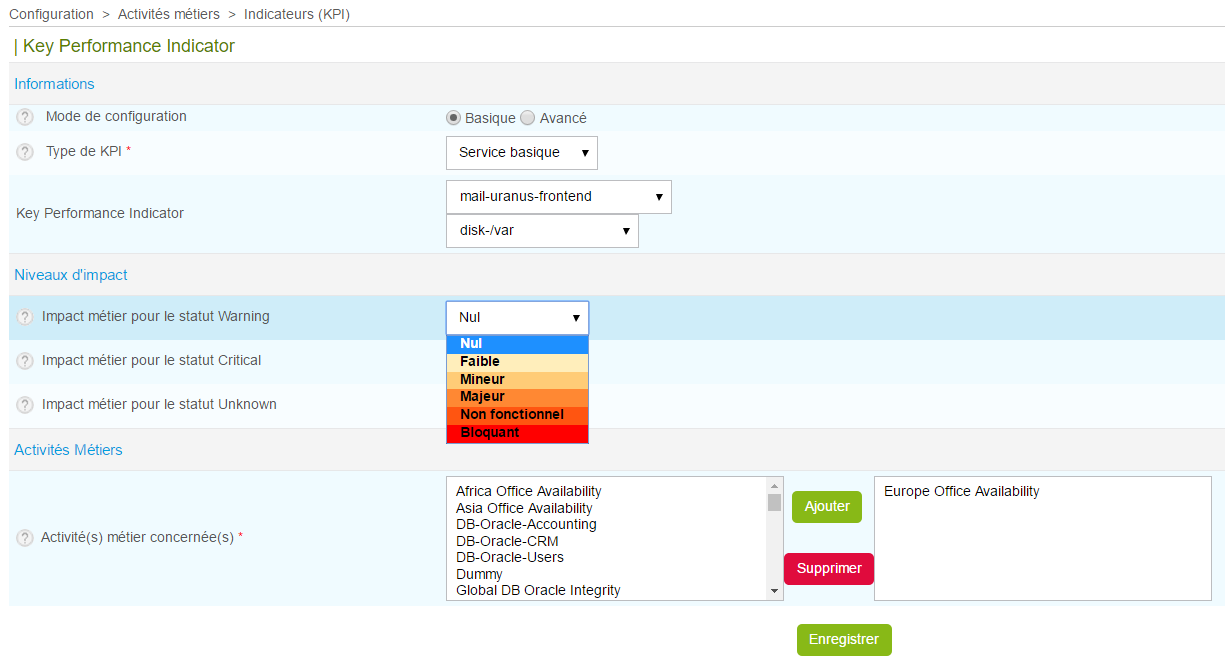This screenshot has height=663, width=1225.
Task: Click help icon next to Type de KPI
Action: pos(25,153)
